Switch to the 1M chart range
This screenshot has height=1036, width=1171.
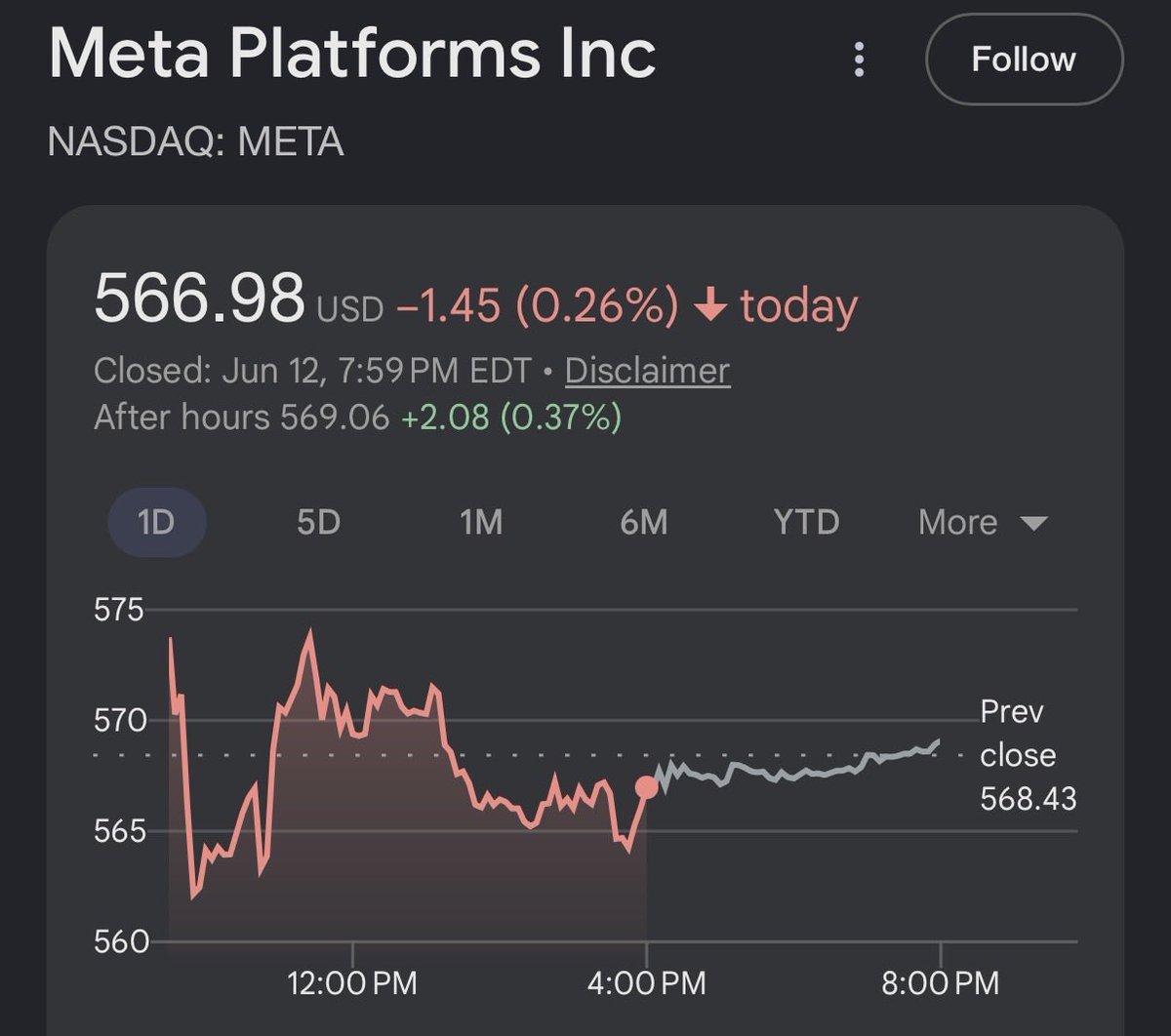[x=481, y=522]
